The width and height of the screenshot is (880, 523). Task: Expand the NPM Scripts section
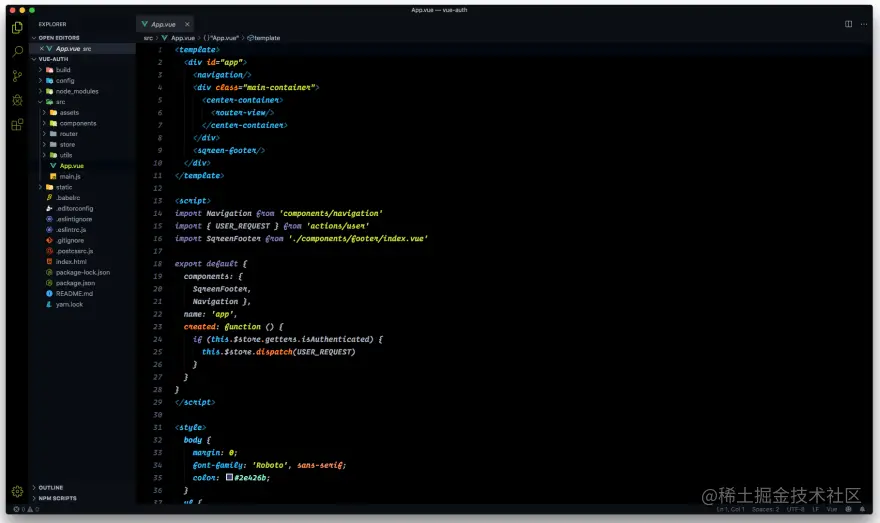click(x=57, y=497)
